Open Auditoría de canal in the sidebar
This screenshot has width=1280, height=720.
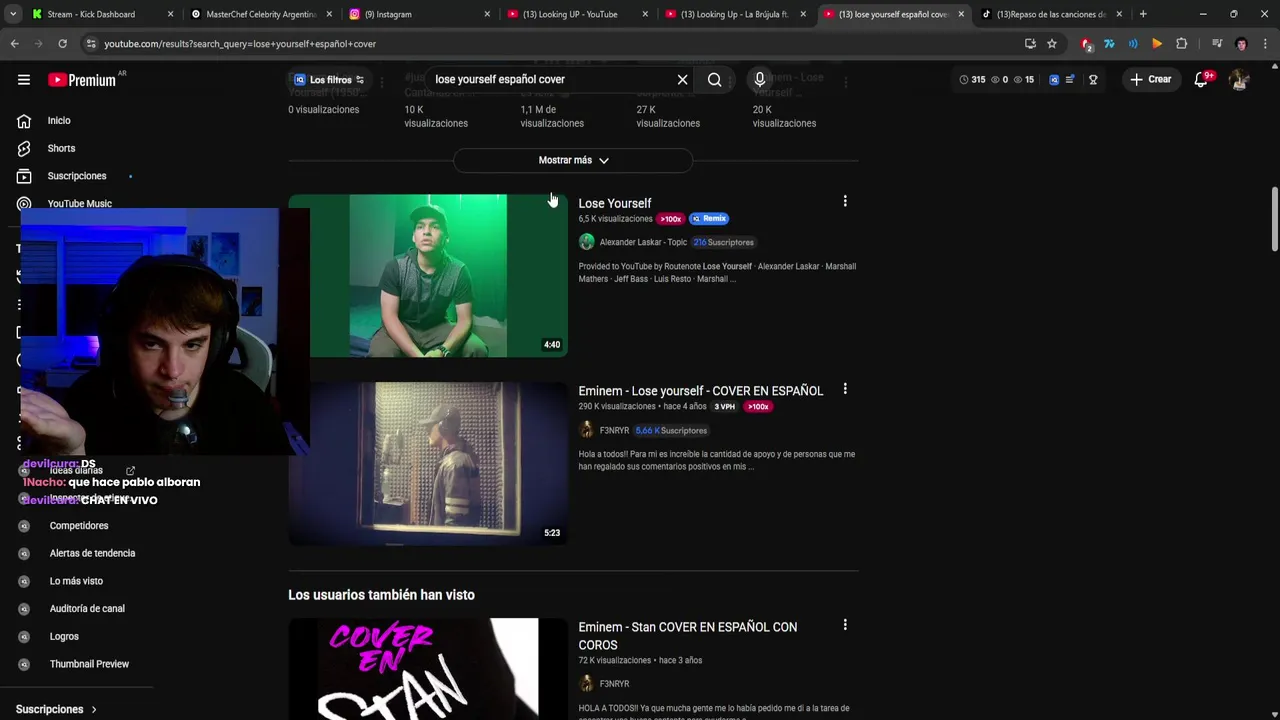(87, 608)
